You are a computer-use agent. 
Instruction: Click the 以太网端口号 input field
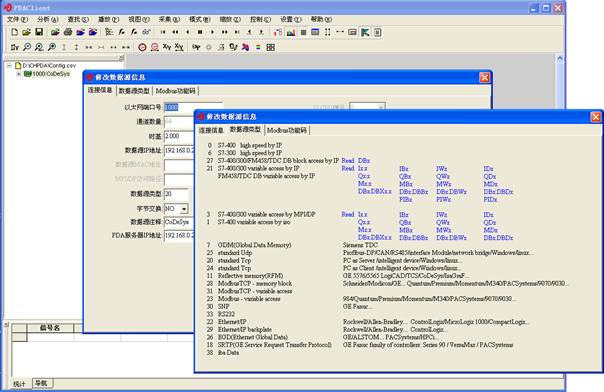coord(193,107)
